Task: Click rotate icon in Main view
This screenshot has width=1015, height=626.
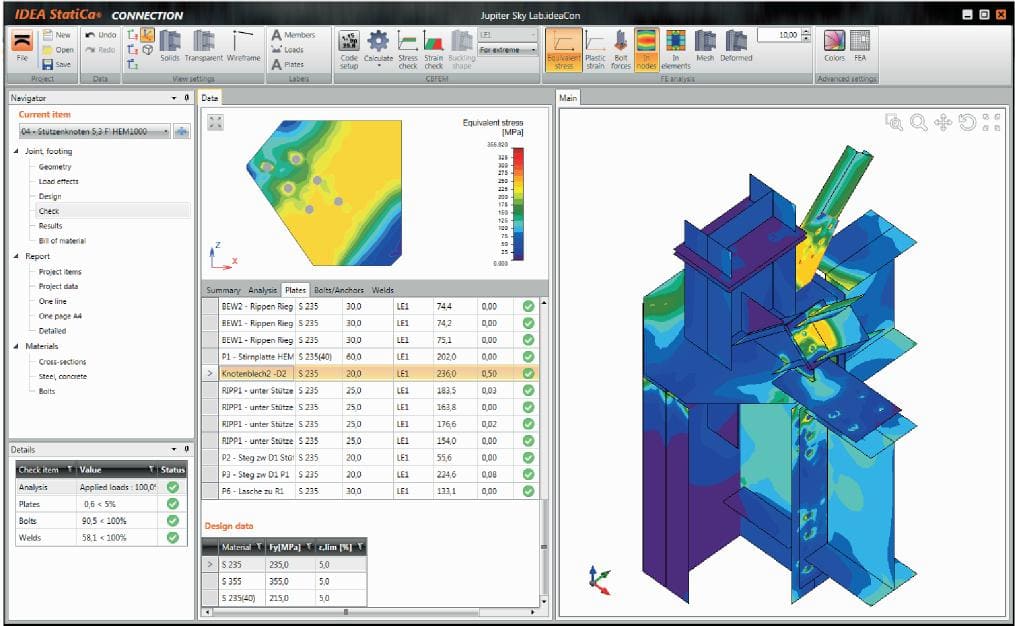Action: [x=967, y=122]
